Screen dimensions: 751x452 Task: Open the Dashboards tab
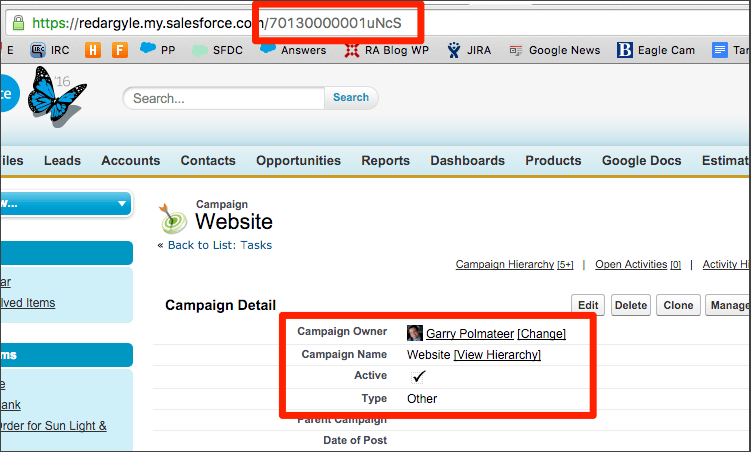(x=467, y=161)
